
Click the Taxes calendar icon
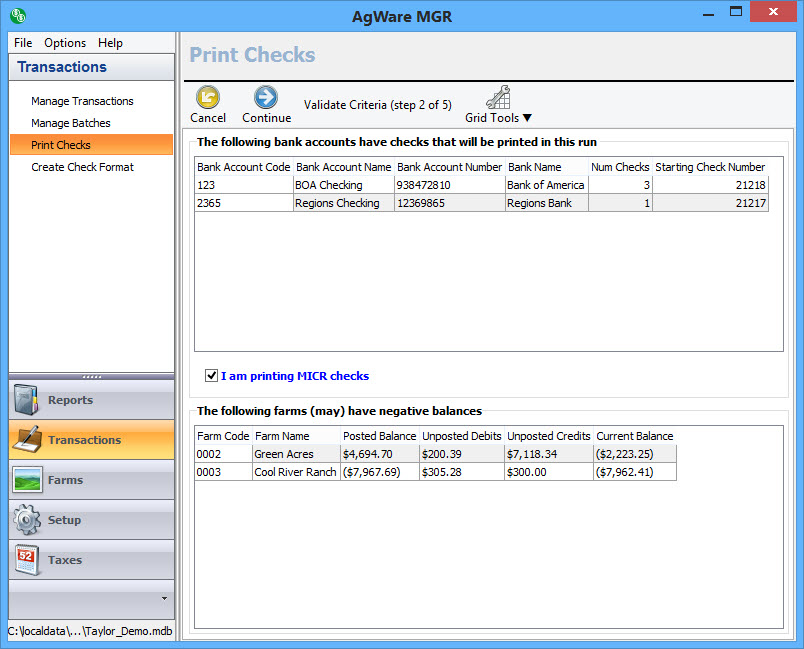[x=27, y=560]
